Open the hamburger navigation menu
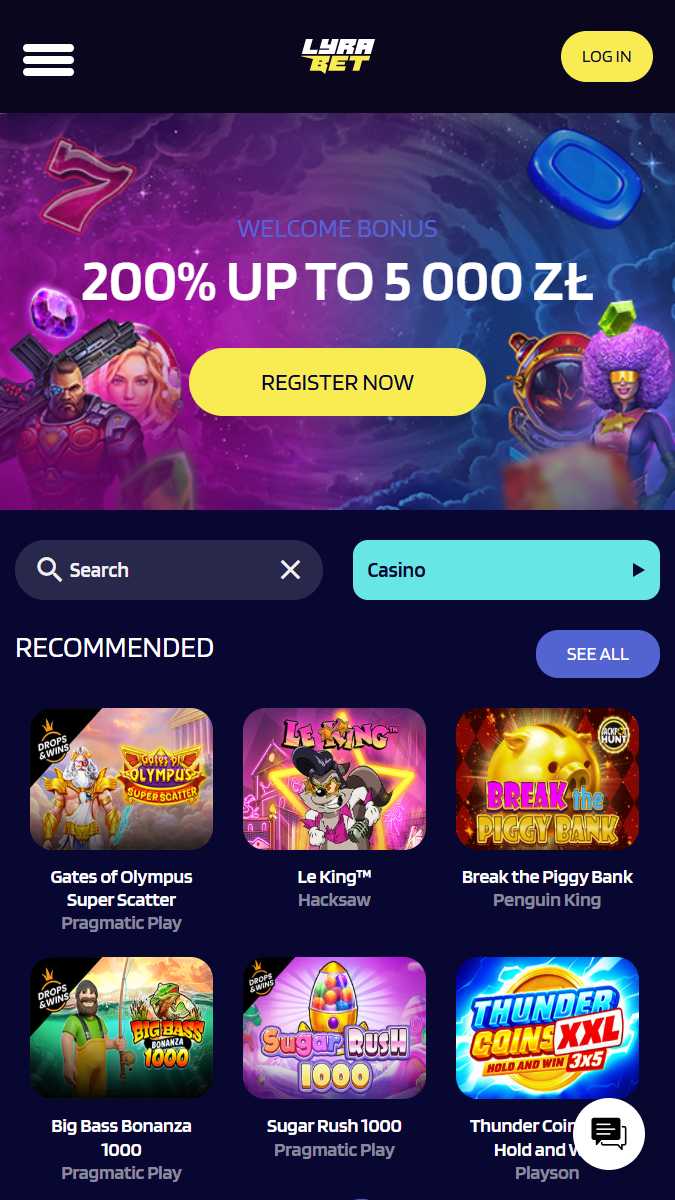 [x=48, y=59]
